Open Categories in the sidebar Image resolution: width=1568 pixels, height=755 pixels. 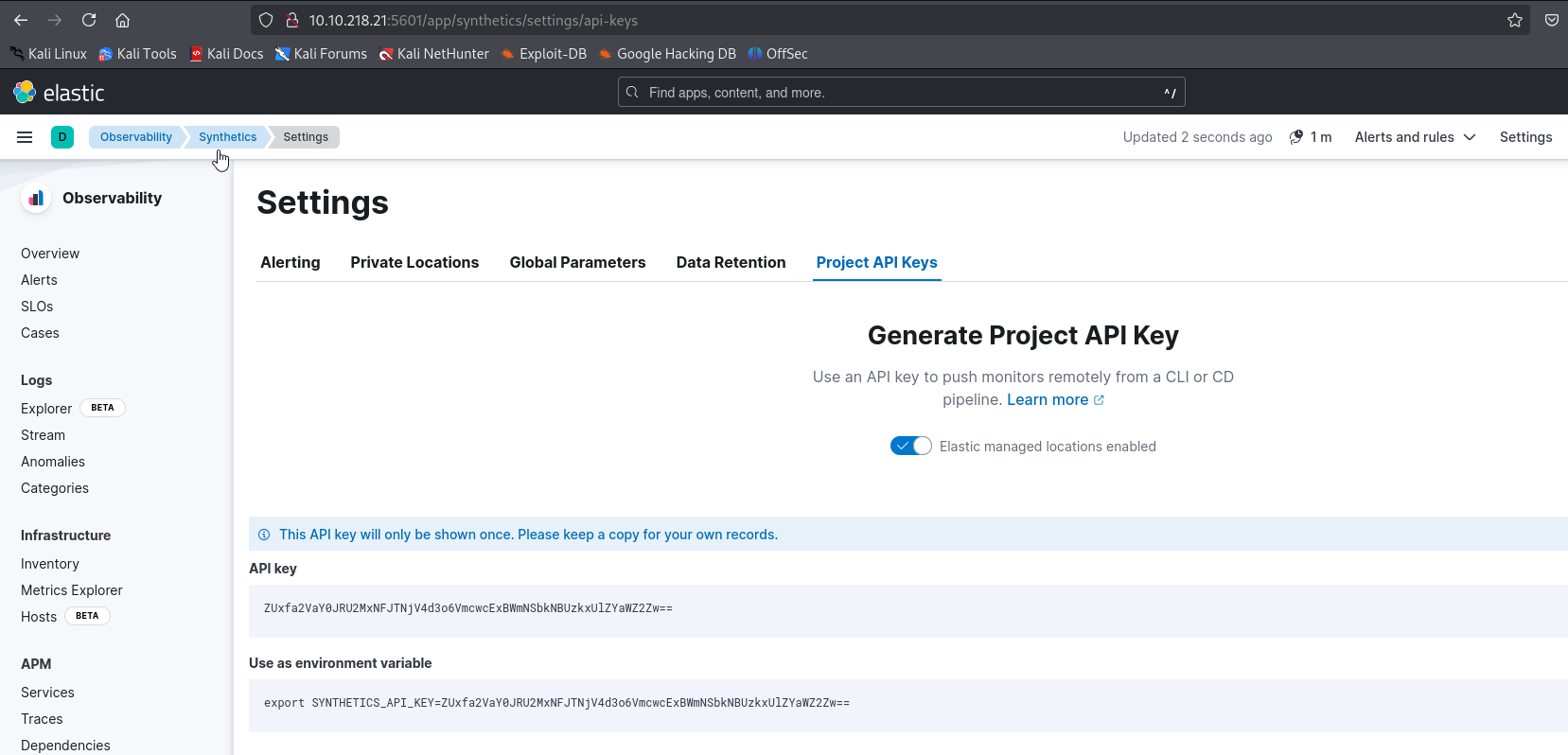pos(55,488)
